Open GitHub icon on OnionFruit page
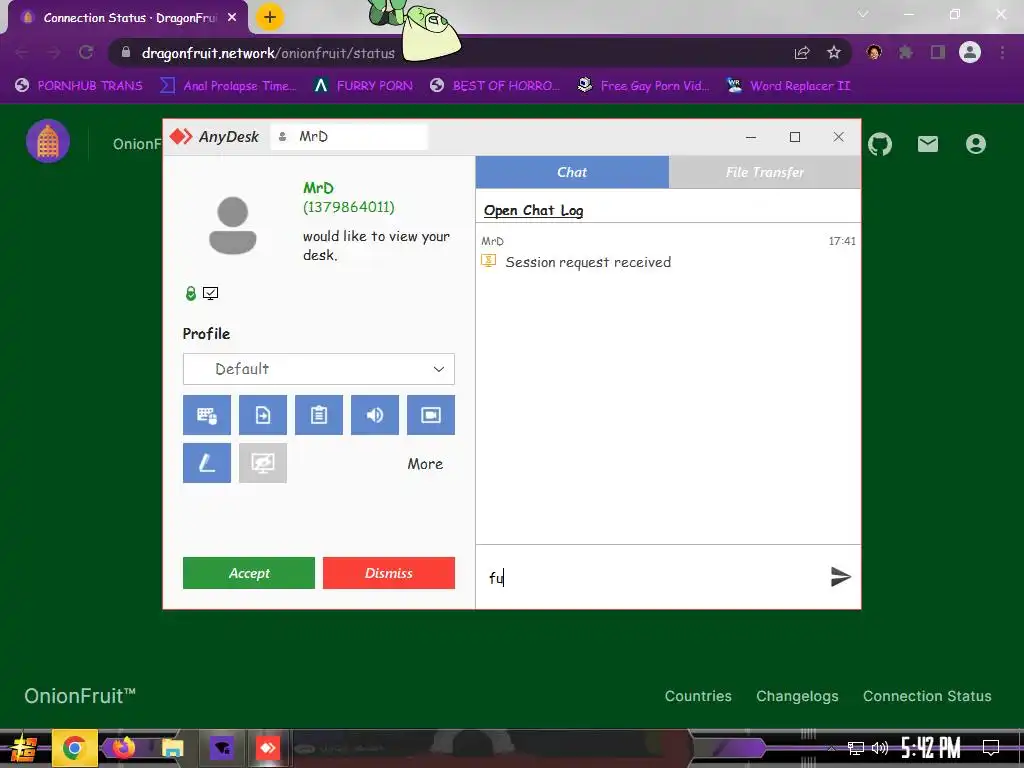This screenshot has height=768, width=1024. pos(880,144)
